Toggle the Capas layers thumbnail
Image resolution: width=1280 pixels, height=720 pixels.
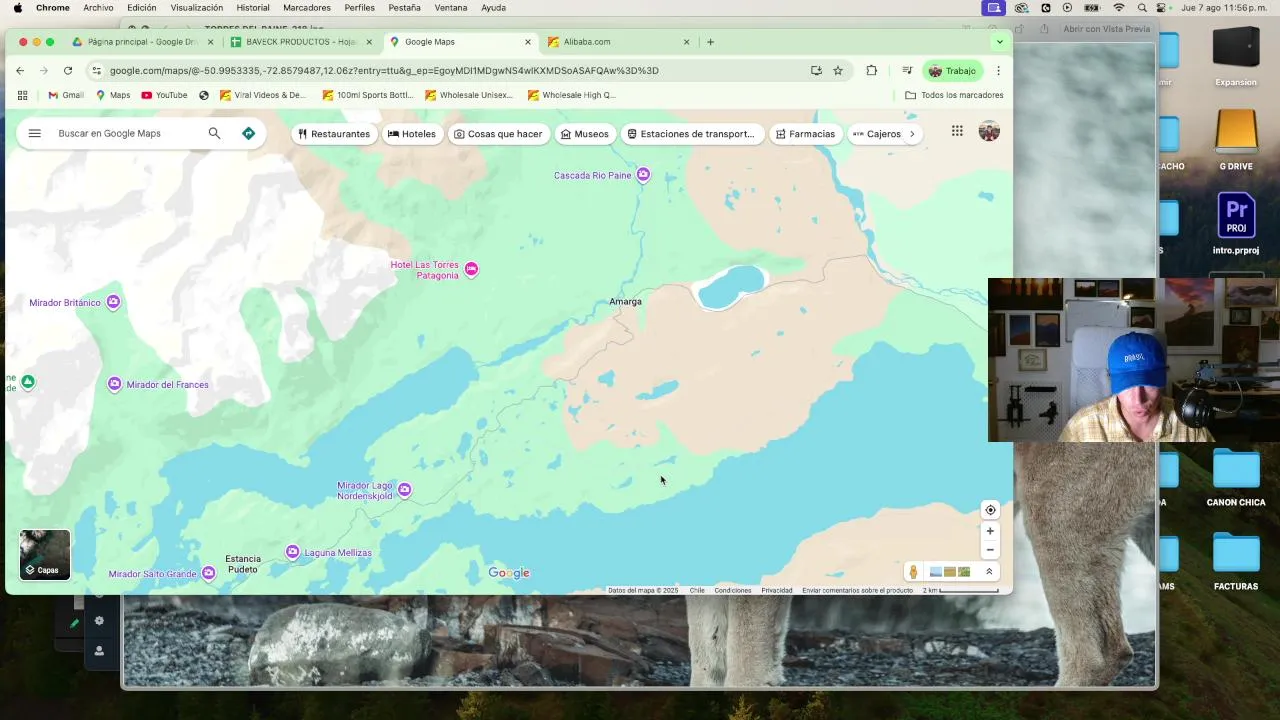tap(45, 555)
